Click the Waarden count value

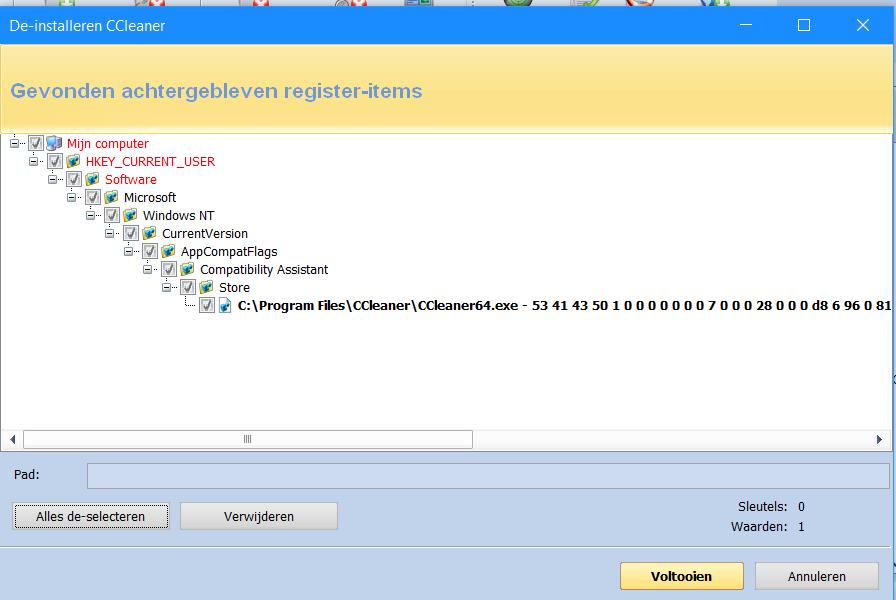[x=801, y=527]
